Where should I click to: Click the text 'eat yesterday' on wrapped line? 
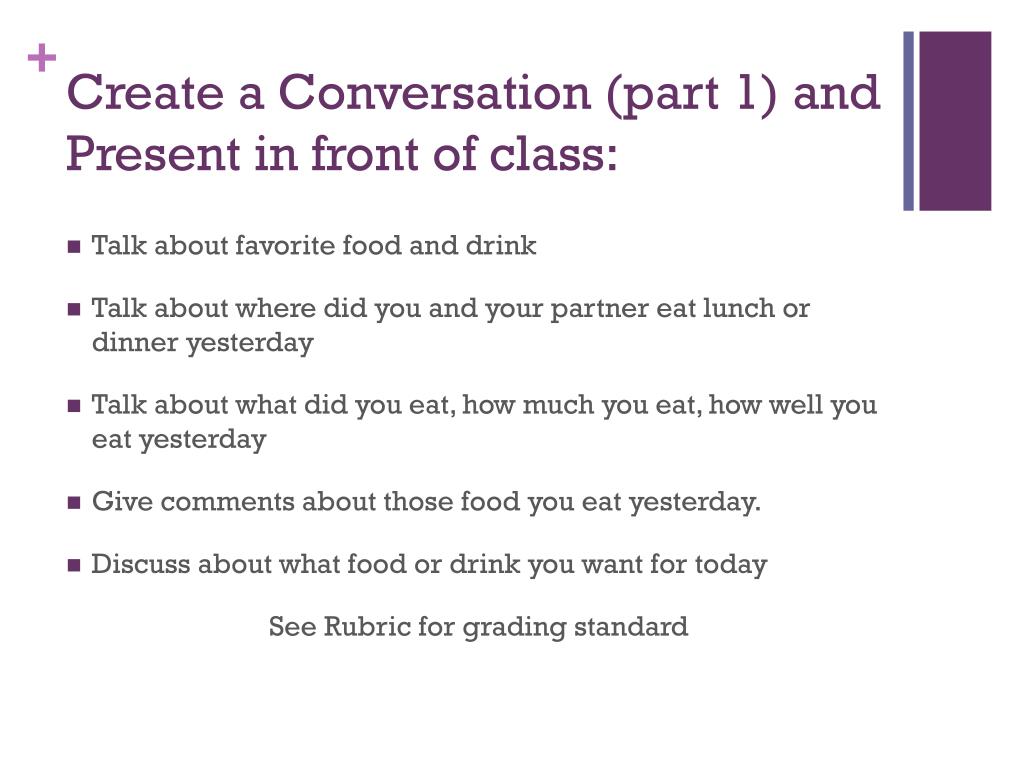[x=179, y=440]
